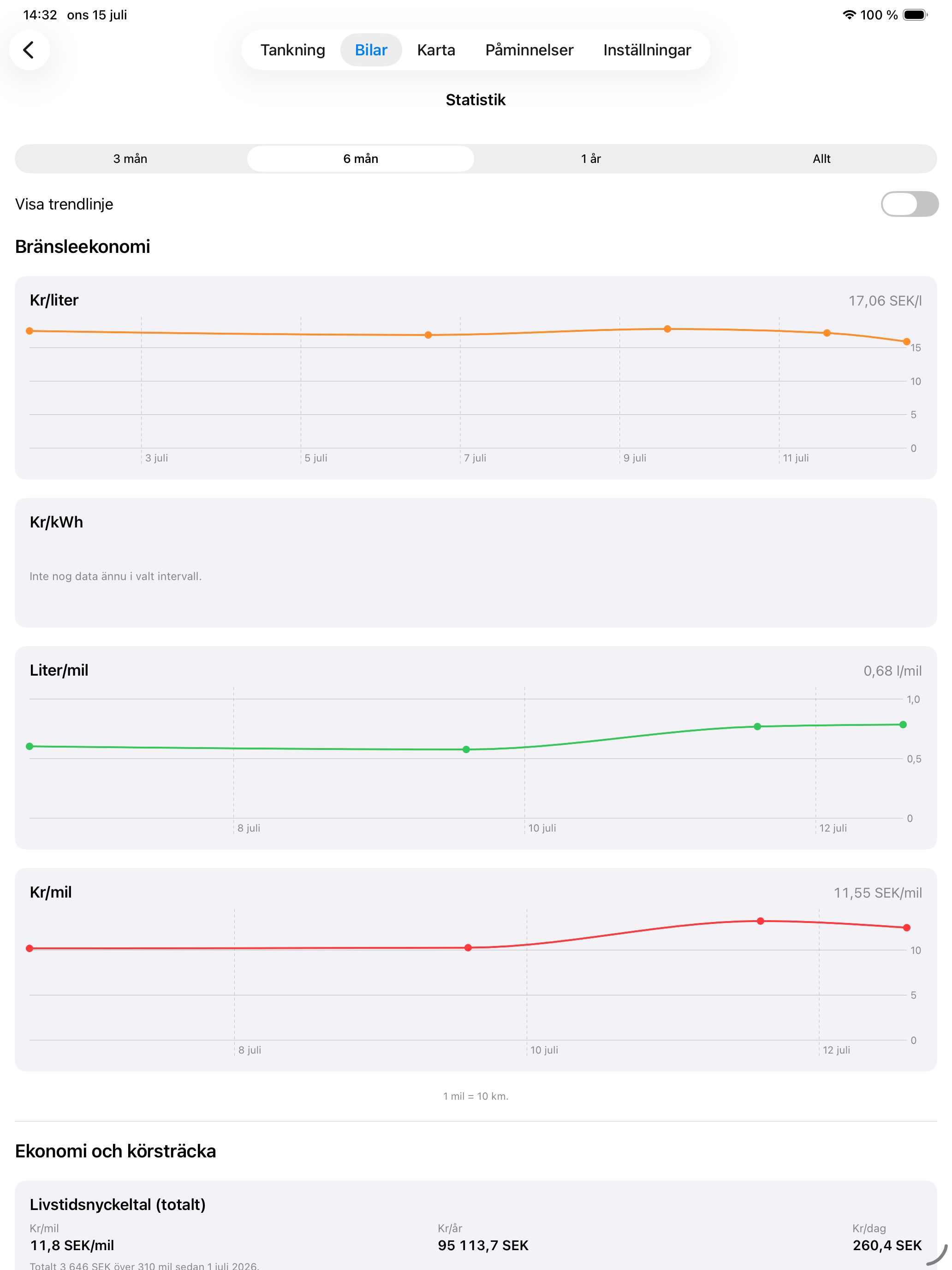
Task: Open the Påminnelser tab
Action: 529,50
